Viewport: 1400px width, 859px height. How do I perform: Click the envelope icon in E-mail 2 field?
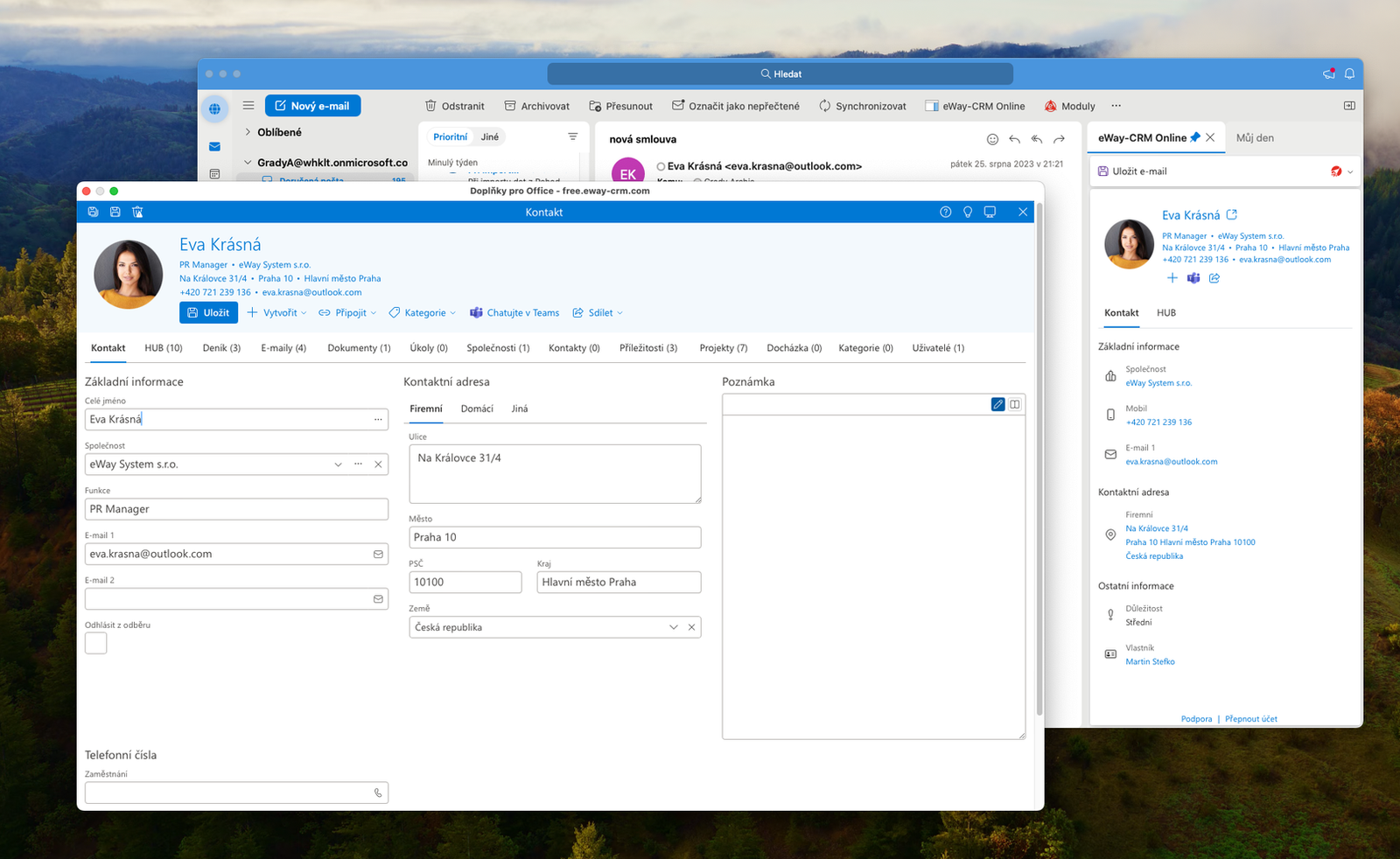pyautogui.click(x=378, y=599)
